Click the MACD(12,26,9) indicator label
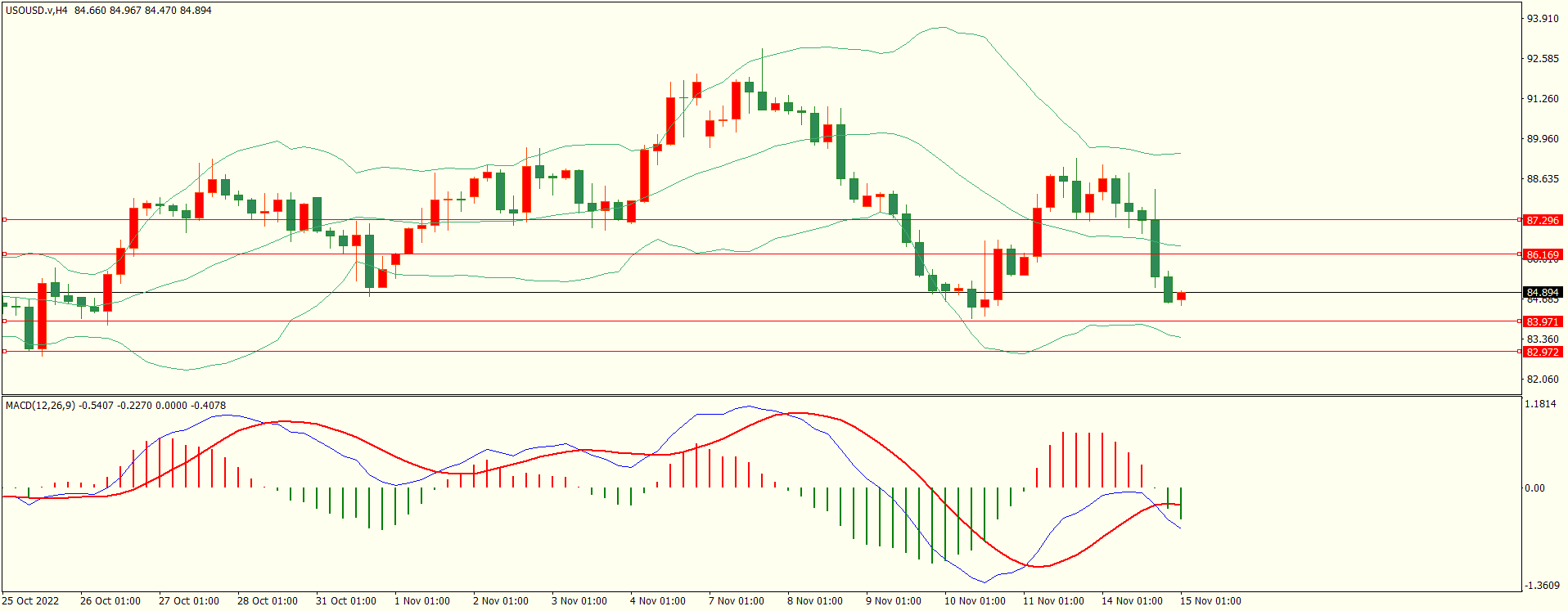 click(41, 405)
